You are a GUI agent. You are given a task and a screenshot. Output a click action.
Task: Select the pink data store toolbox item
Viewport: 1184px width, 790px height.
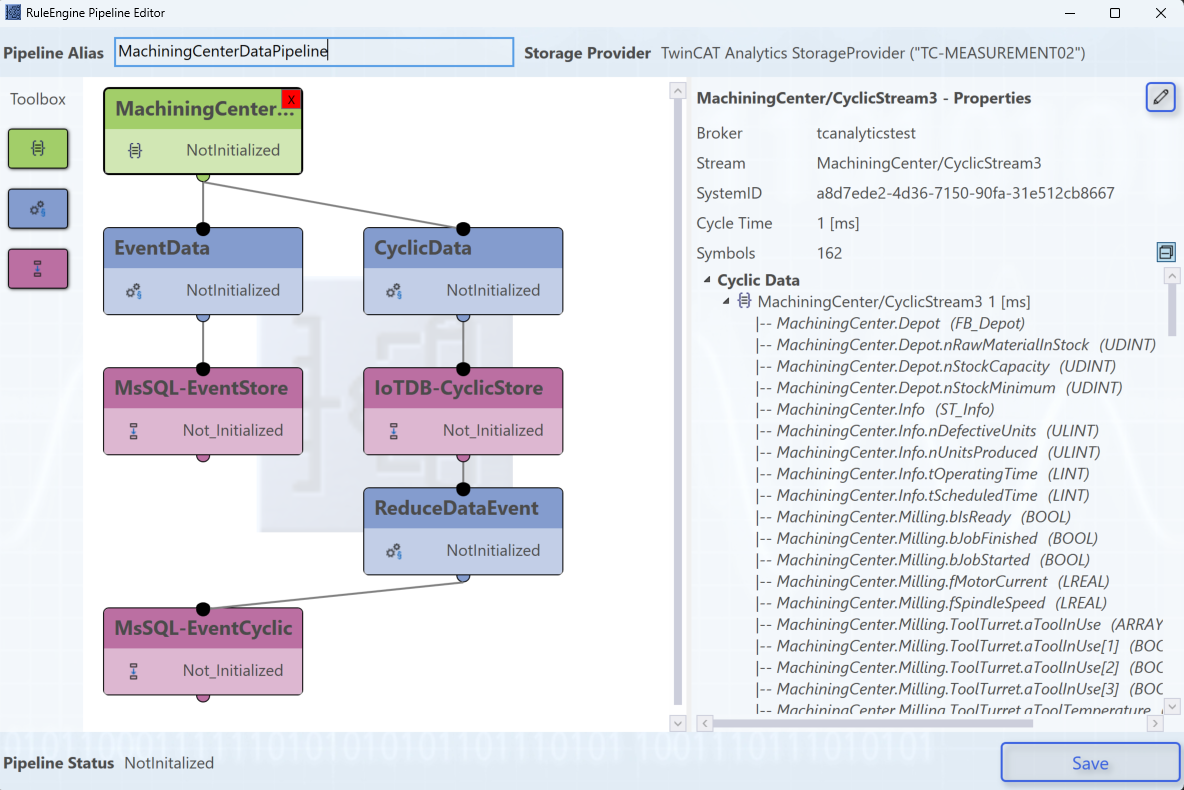(x=38, y=269)
